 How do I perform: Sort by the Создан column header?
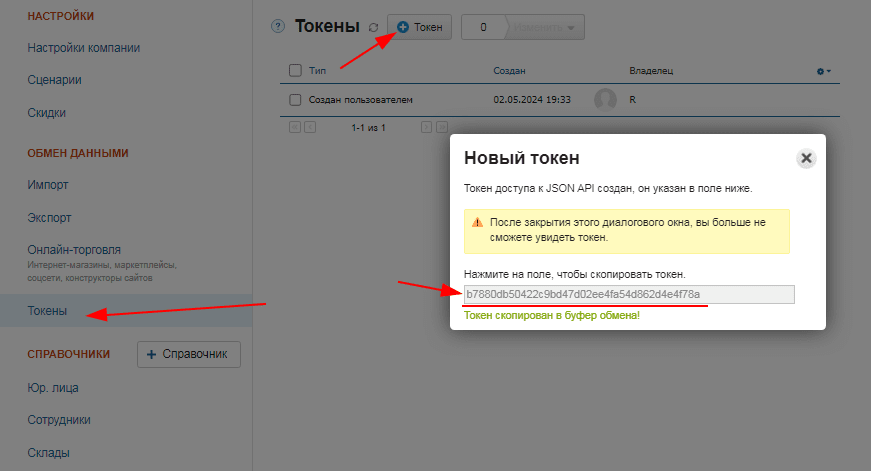[509, 71]
